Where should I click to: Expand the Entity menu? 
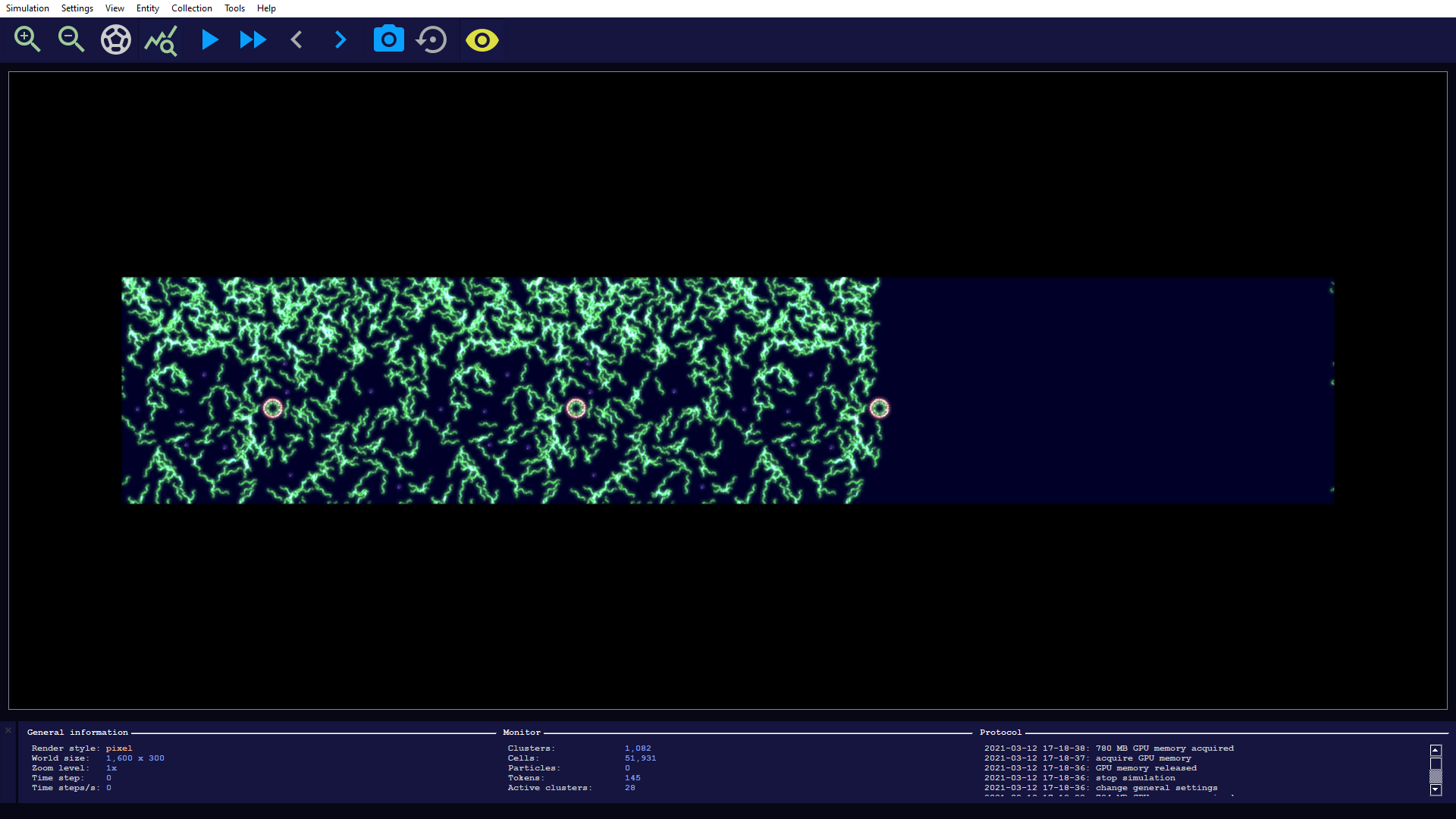click(148, 8)
